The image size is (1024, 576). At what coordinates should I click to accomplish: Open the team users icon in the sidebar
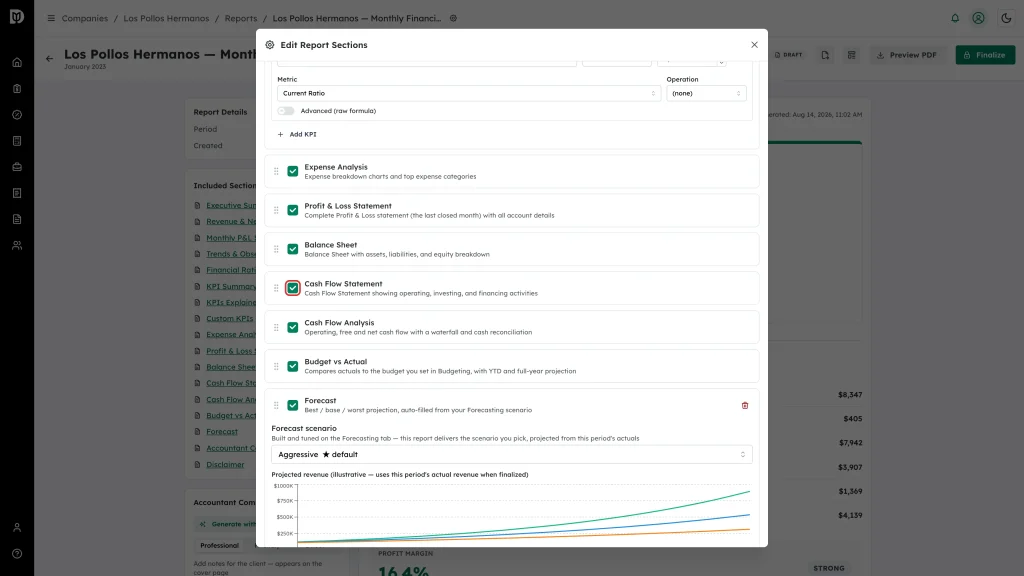[17, 246]
